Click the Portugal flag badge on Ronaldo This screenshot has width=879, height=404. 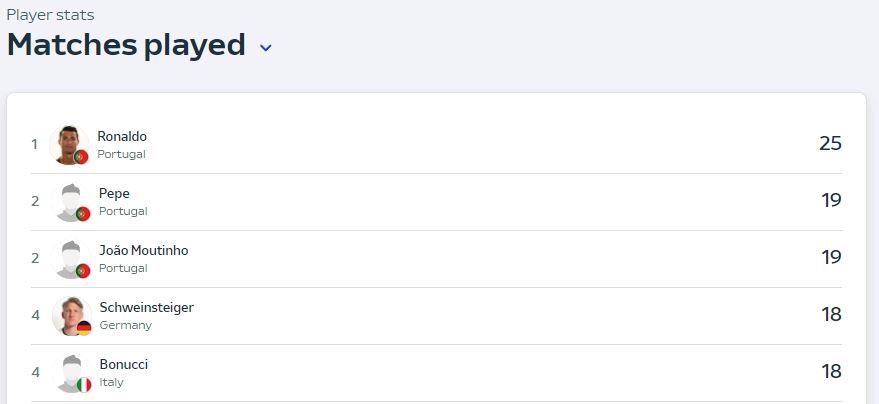click(x=81, y=157)
